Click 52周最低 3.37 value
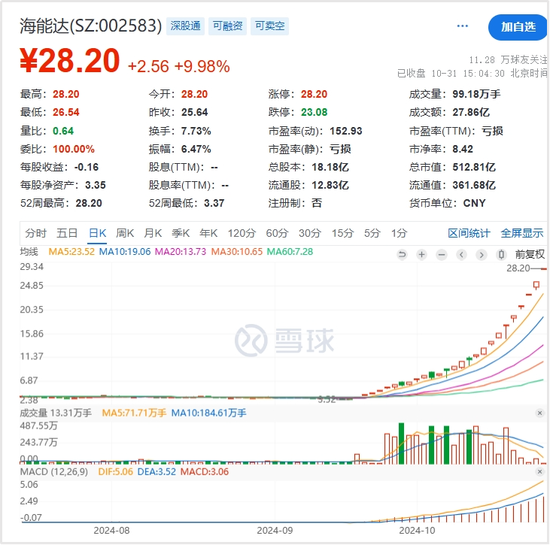550x545 pixels. point(214,203)
